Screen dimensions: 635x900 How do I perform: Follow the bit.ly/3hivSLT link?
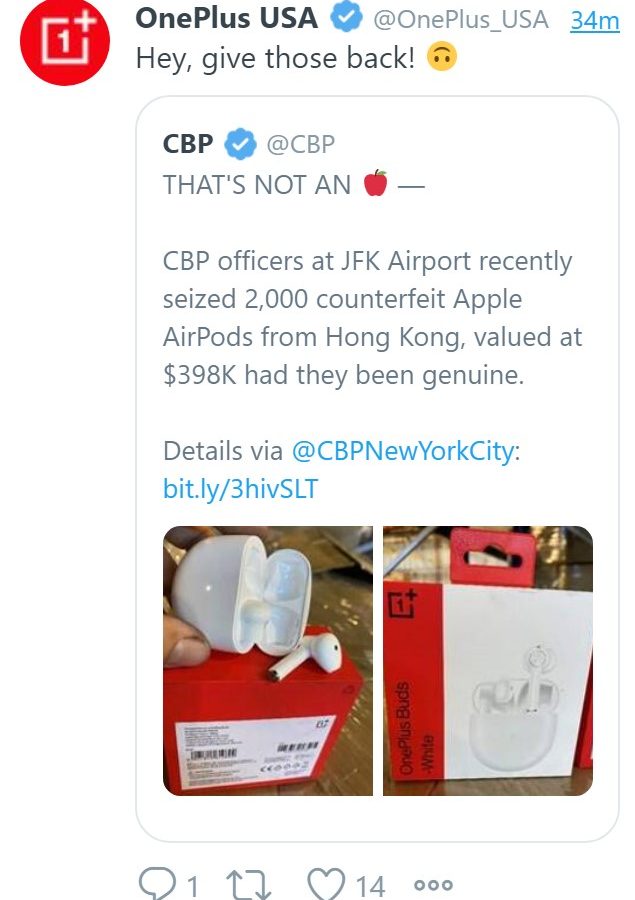point(240,488)
